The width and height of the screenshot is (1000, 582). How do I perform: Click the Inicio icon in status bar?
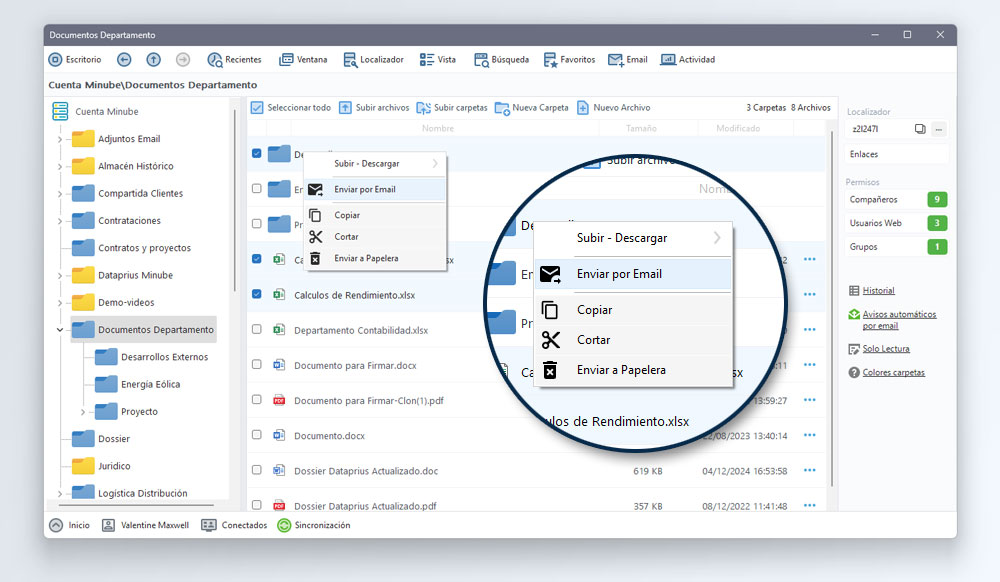click(x=56, y=525)
